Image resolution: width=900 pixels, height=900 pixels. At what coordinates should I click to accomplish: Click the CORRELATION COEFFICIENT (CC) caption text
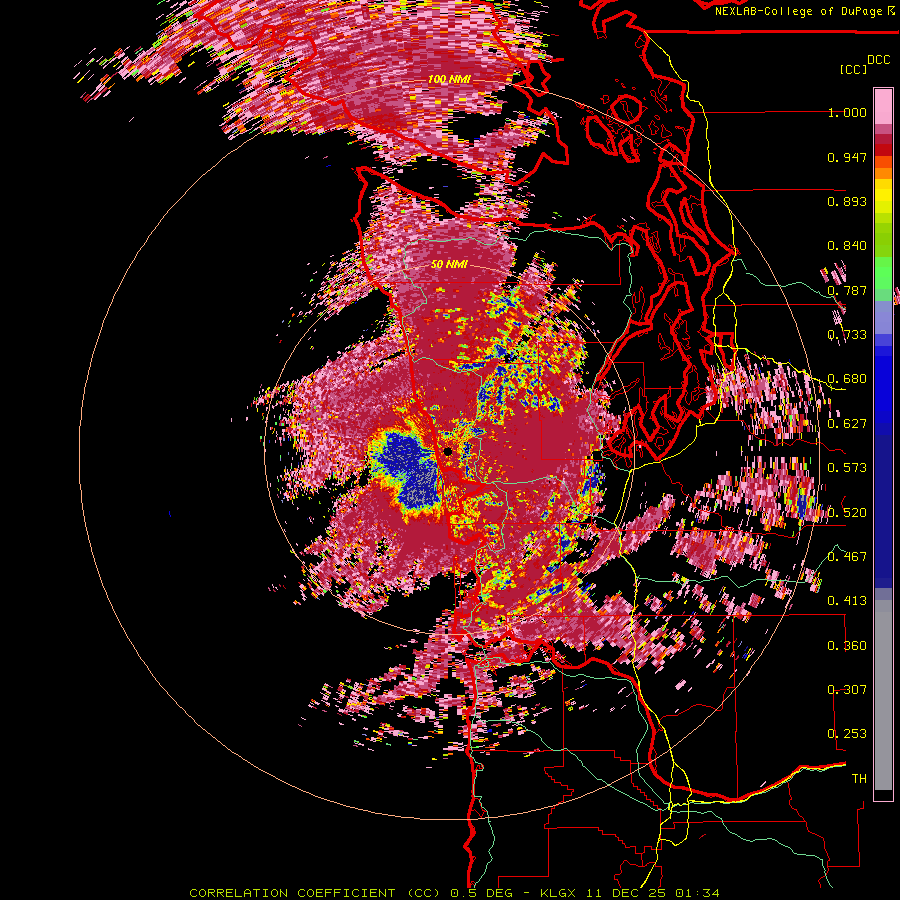tap(314, 893)
